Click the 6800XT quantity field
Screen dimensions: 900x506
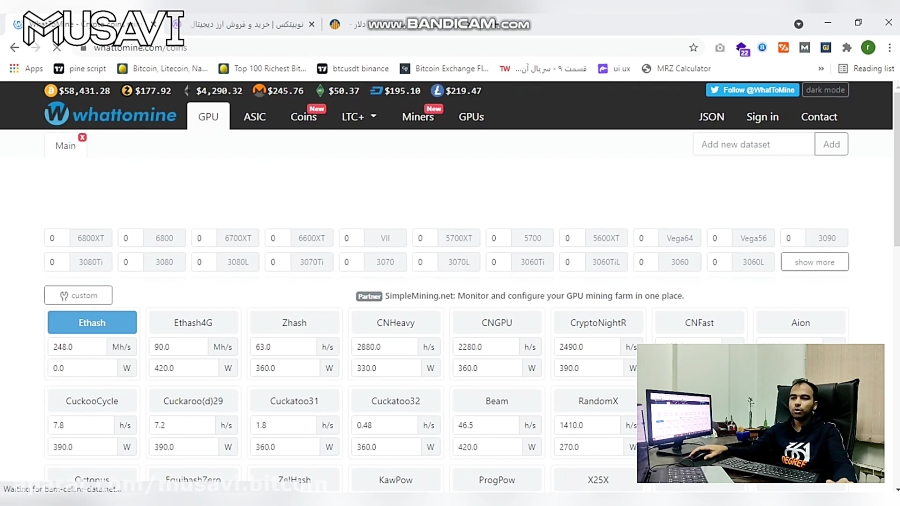57,238
